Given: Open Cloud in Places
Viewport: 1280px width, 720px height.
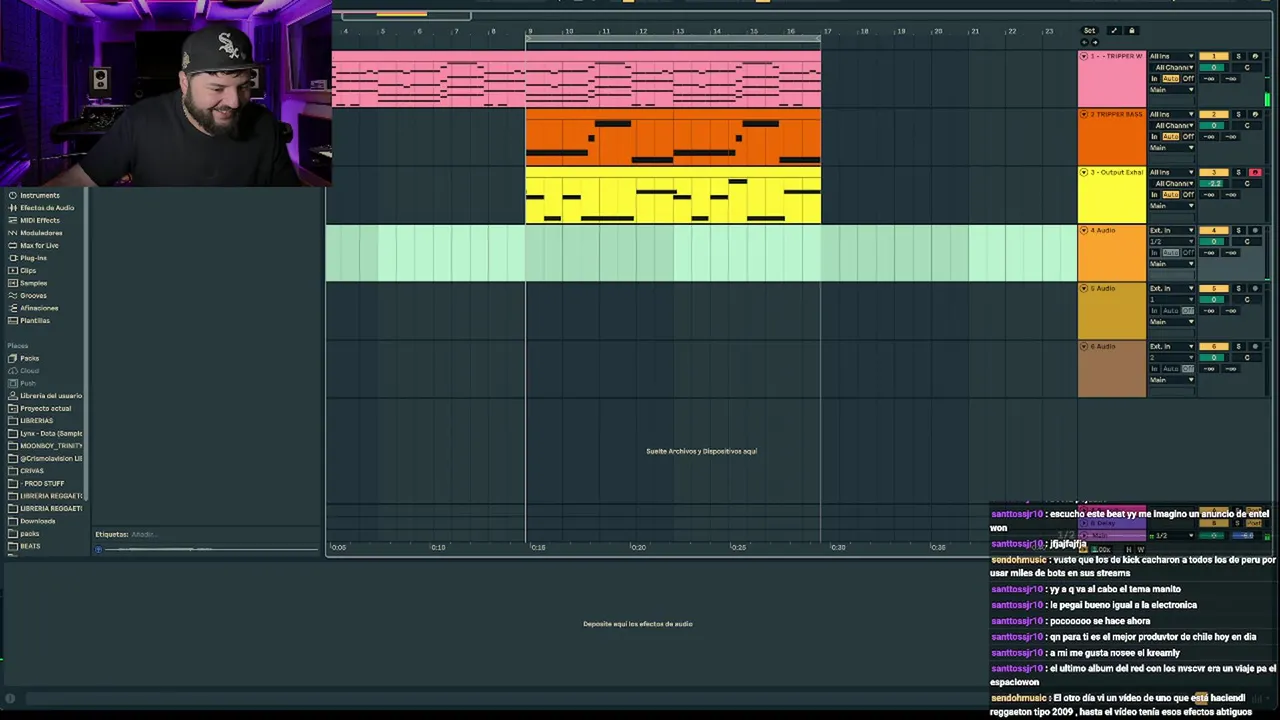Looking at the screenshot, I should click(29, 370).
